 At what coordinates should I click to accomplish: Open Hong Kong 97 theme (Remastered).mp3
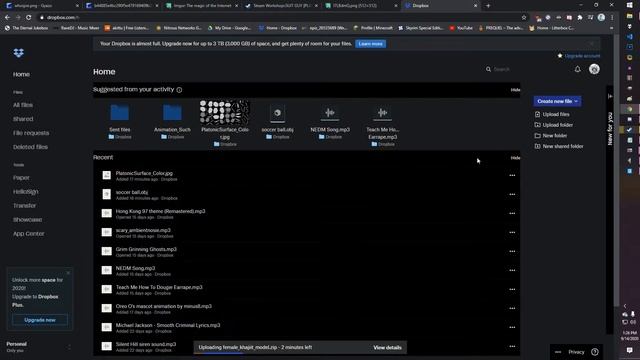tap(160, 211)
